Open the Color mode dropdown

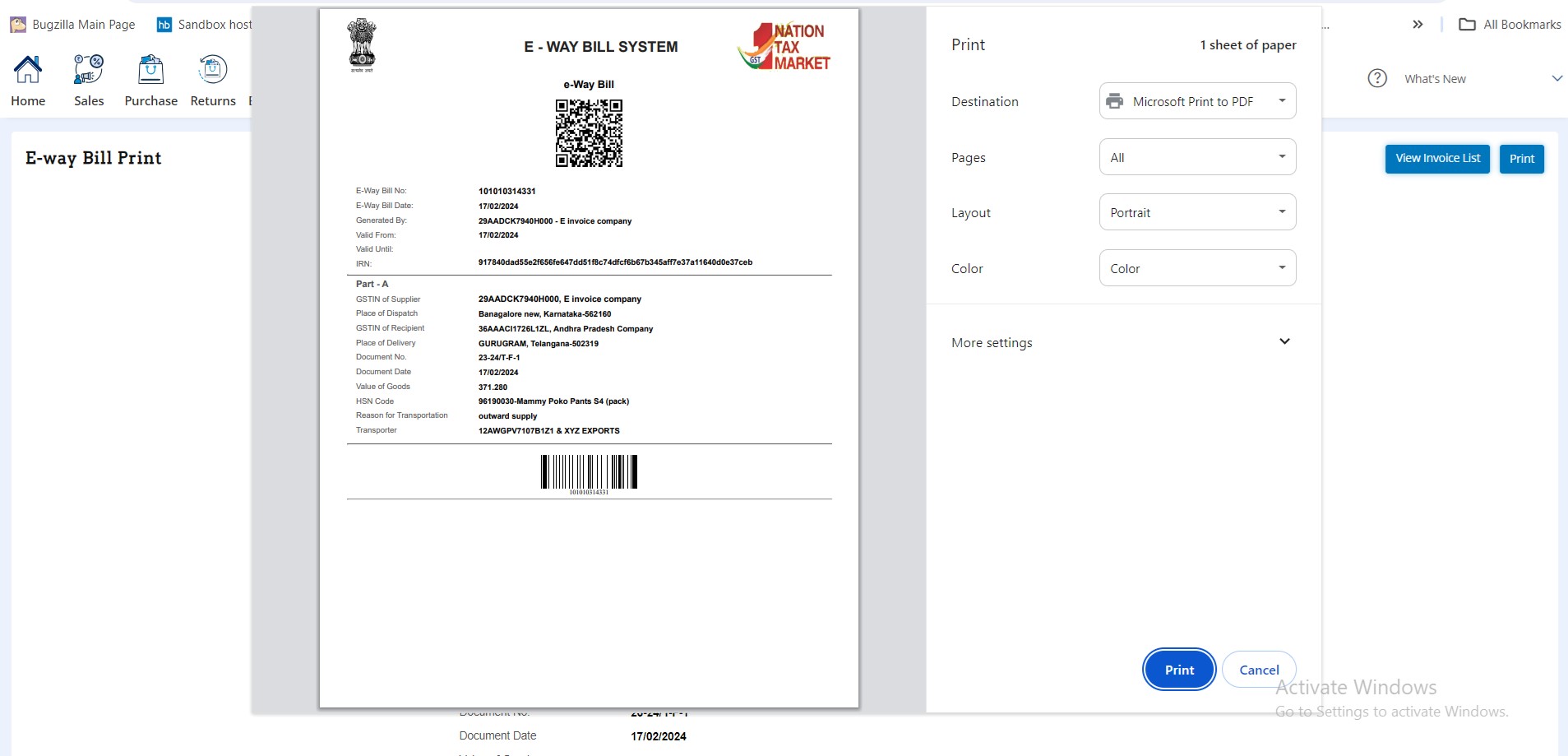point(1197,268)
